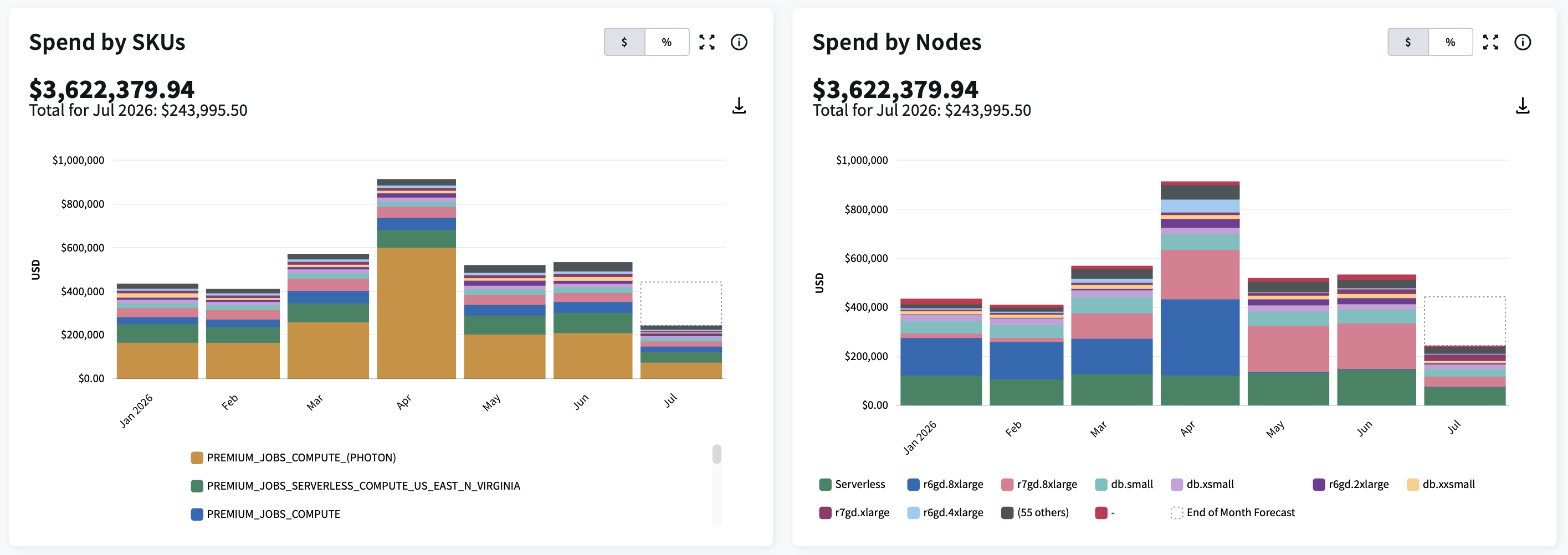
Task: Click the Apr axis label in SKUs chart
Action: click(x=404, y=402)
